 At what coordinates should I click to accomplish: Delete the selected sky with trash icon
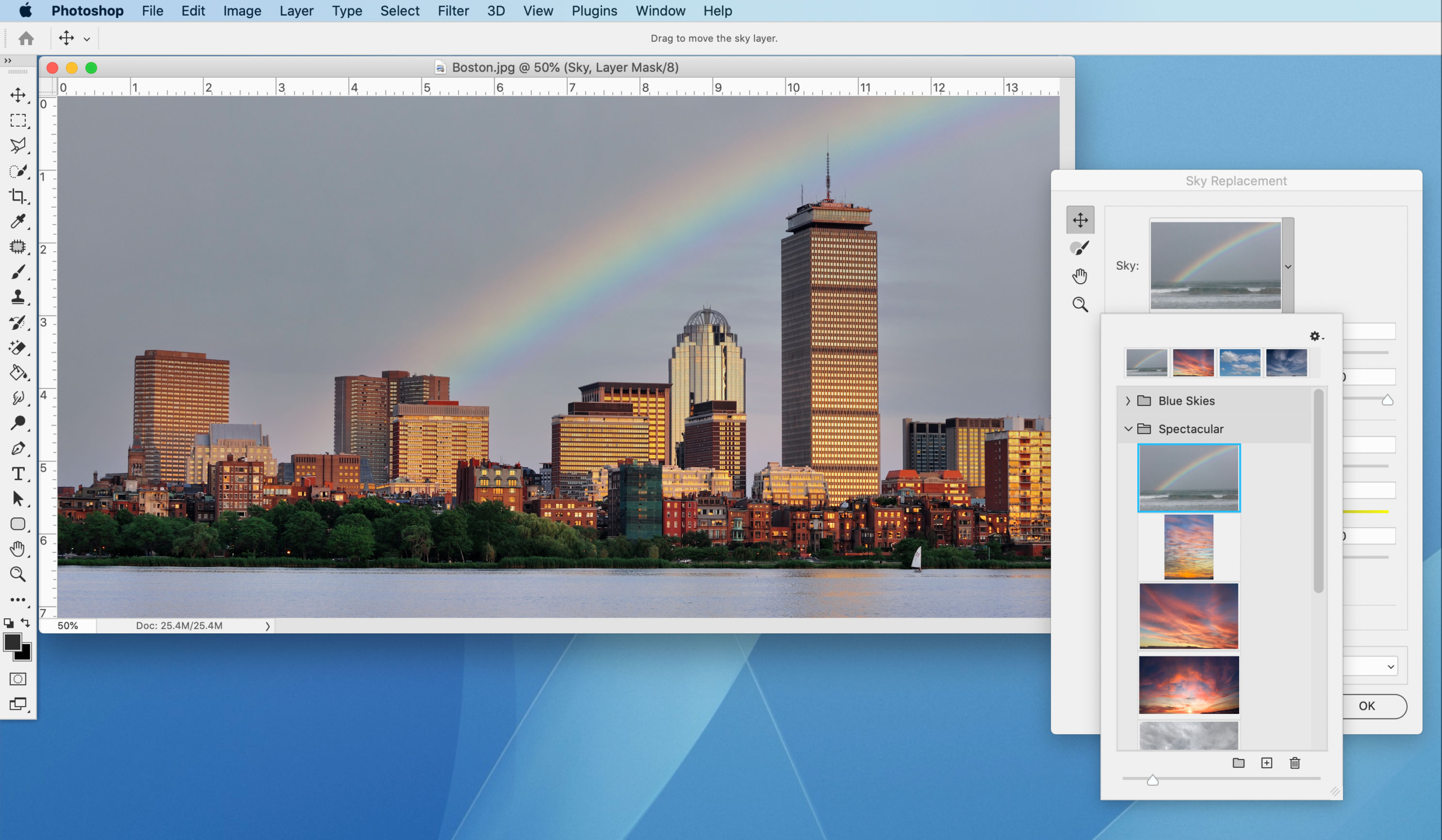tap(1295, 763)
